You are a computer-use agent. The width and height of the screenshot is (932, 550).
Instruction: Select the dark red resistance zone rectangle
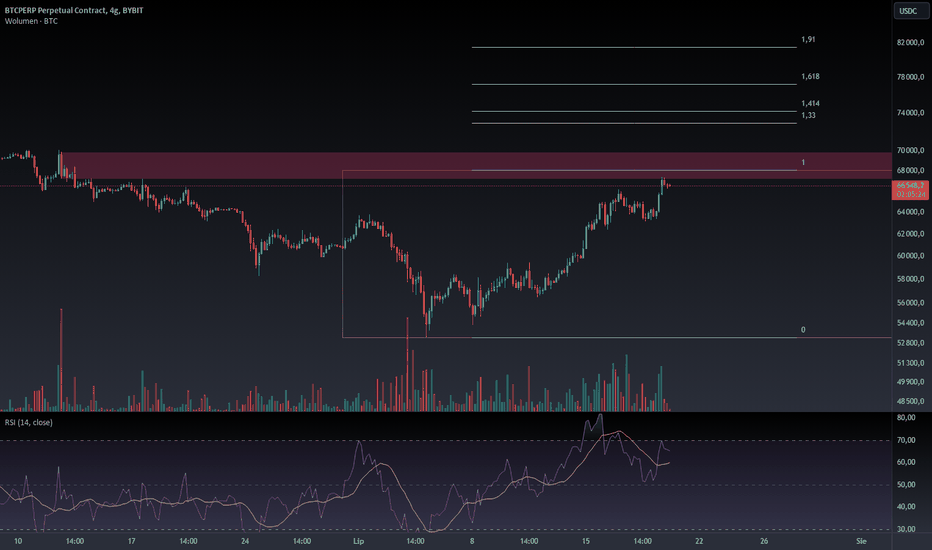476,165
